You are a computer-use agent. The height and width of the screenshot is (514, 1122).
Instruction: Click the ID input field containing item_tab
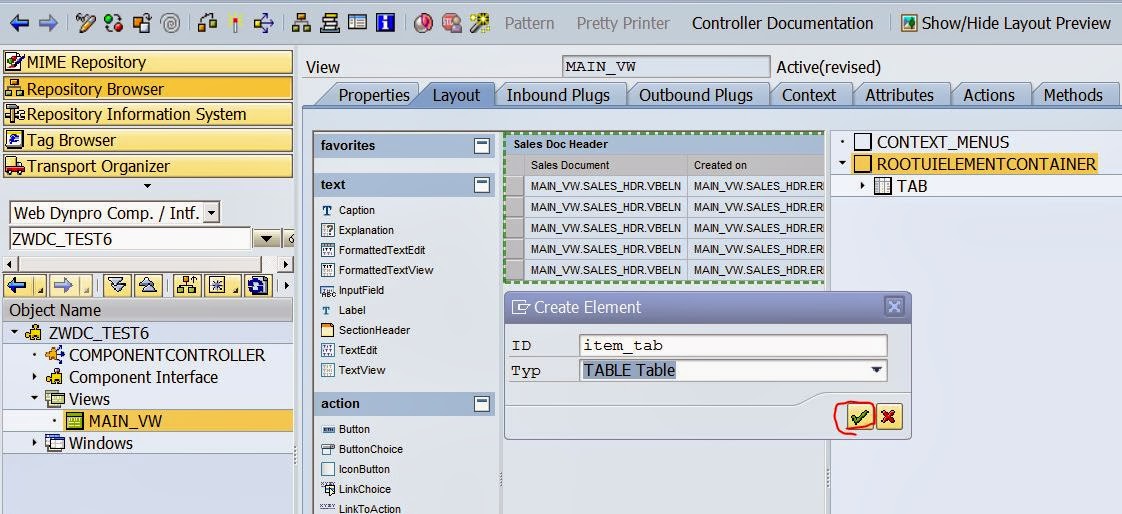[x=733, y=346]
